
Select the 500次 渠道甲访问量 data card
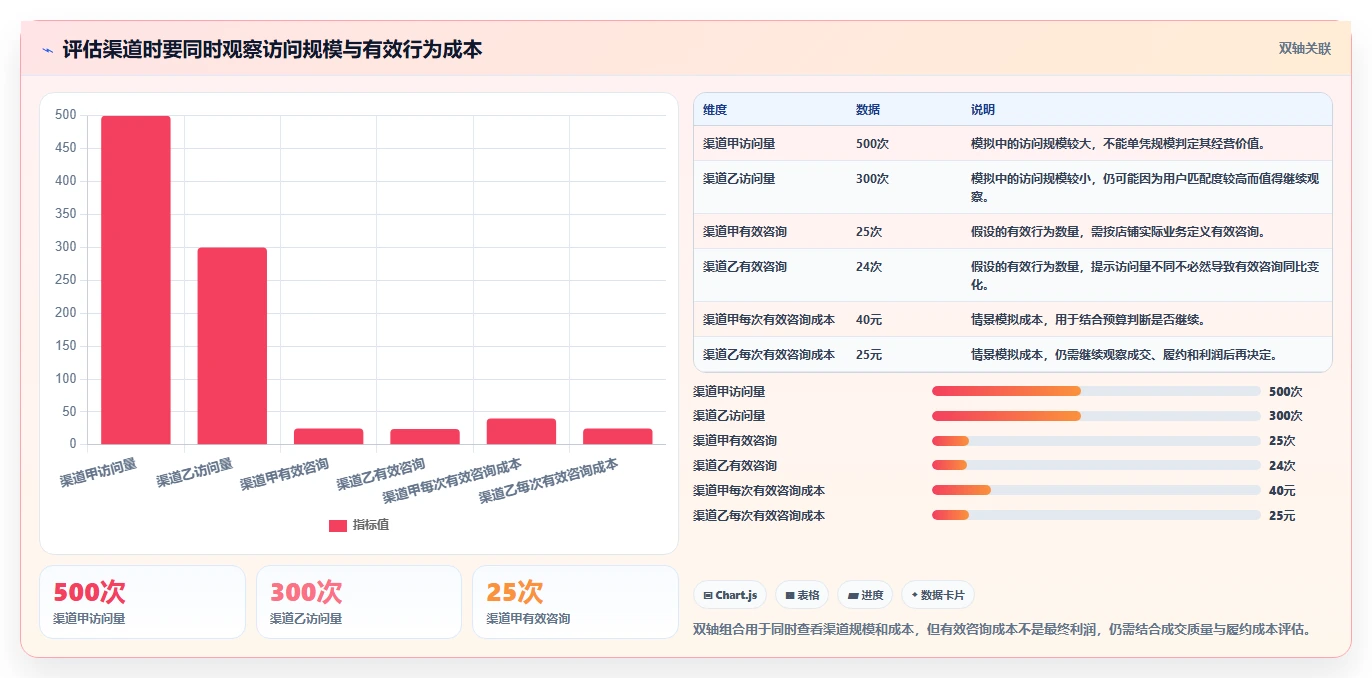pyautogui.click(x=142, y=602)
